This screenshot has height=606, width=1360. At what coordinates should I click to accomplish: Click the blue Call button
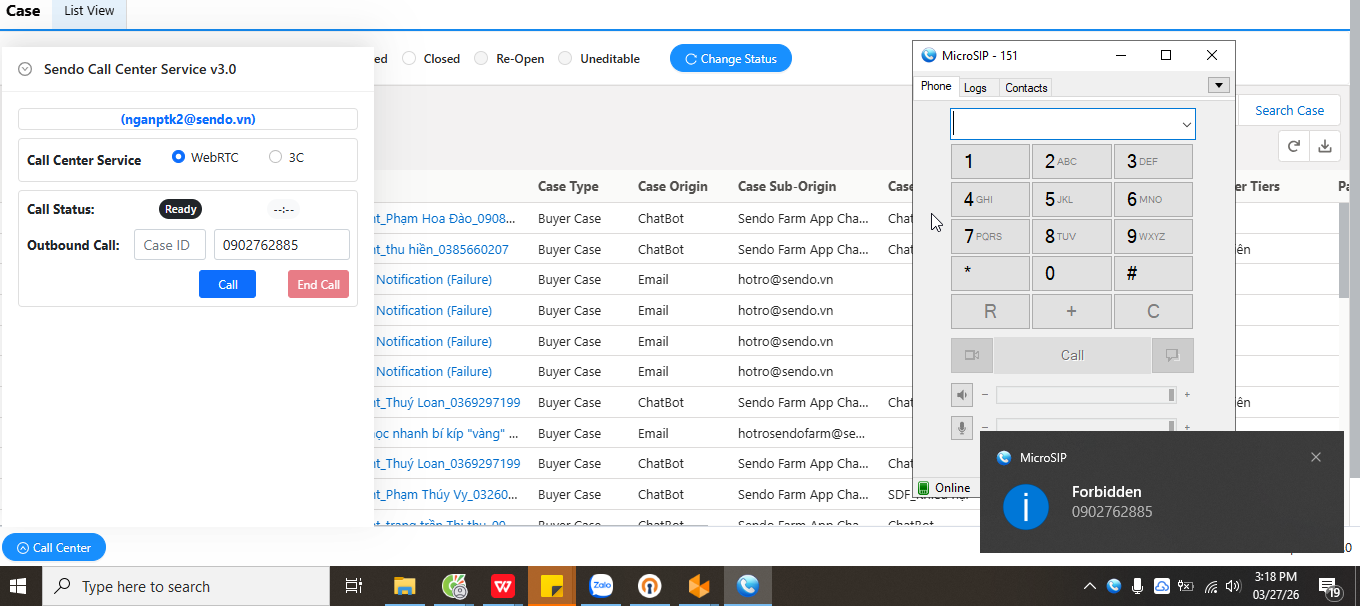(228, 285)
